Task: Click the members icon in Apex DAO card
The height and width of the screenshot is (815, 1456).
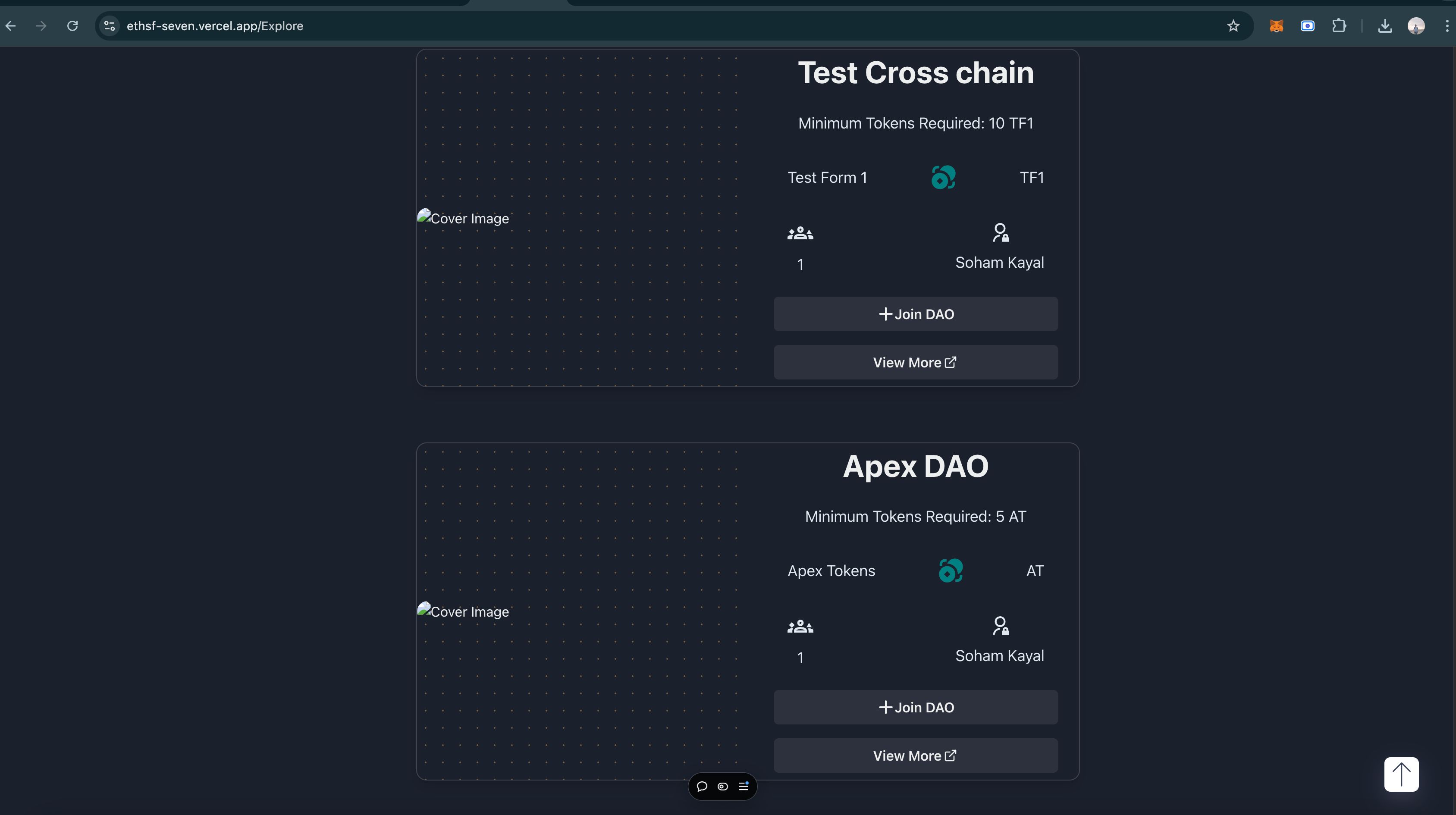Action: click(800, 627)
